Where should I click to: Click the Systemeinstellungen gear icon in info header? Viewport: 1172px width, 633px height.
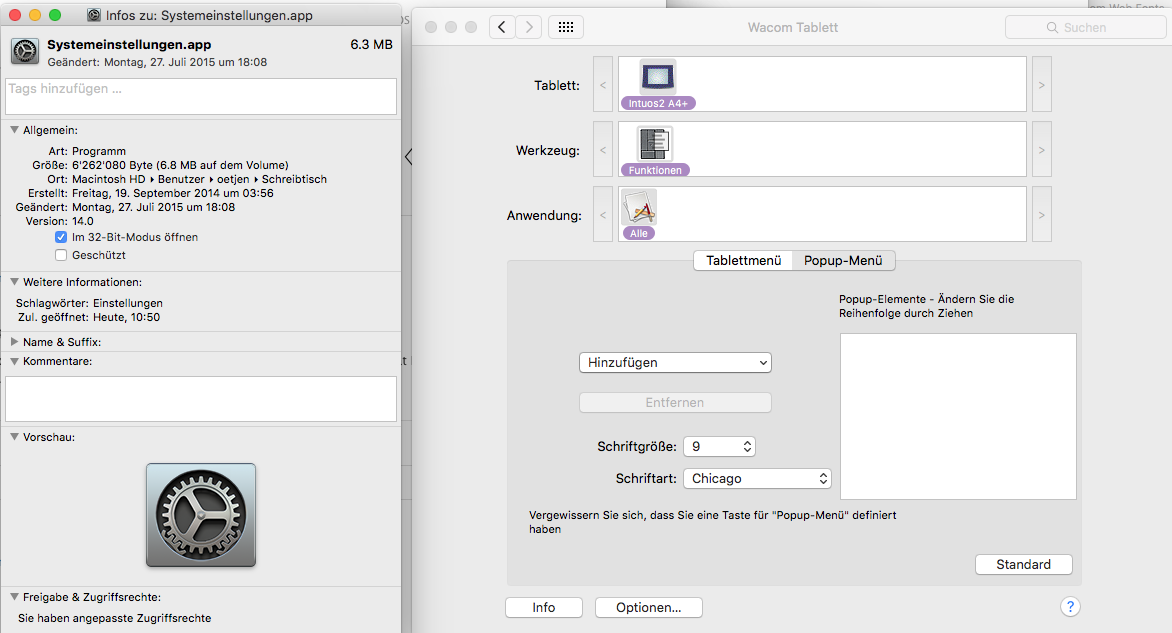pos(25,52)
